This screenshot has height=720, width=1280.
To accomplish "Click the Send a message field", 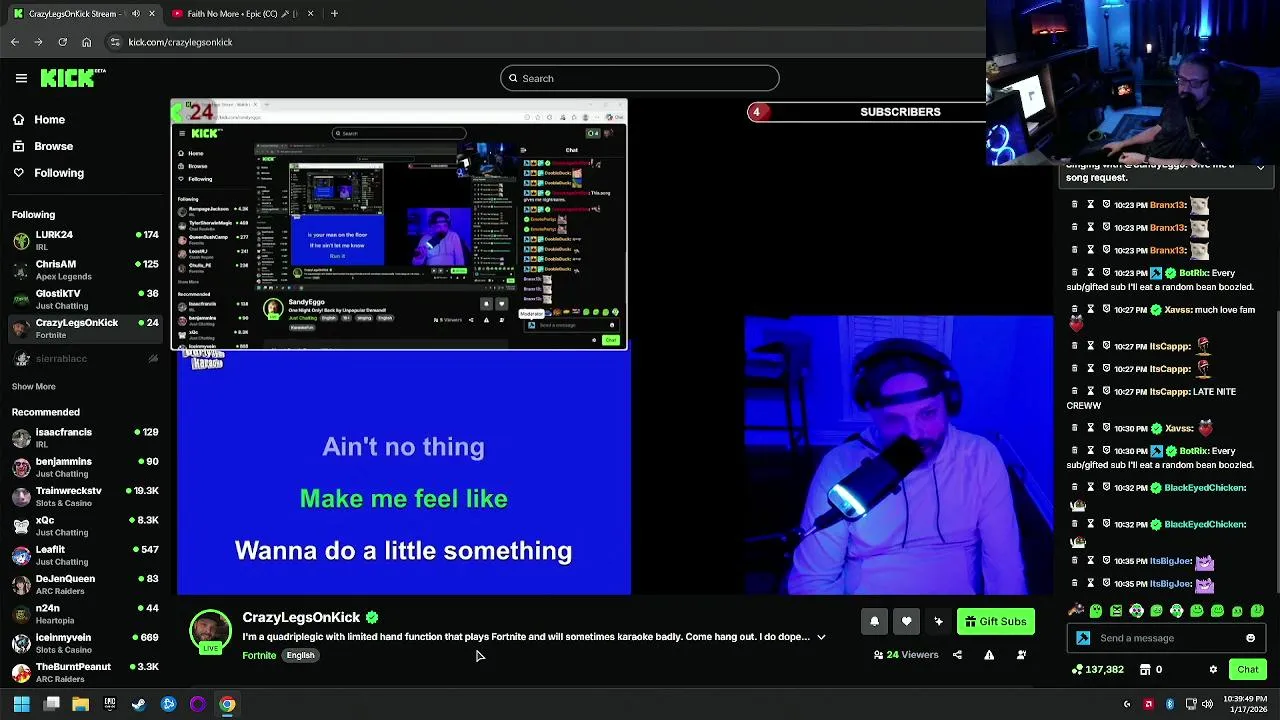I will point(1166,638).
